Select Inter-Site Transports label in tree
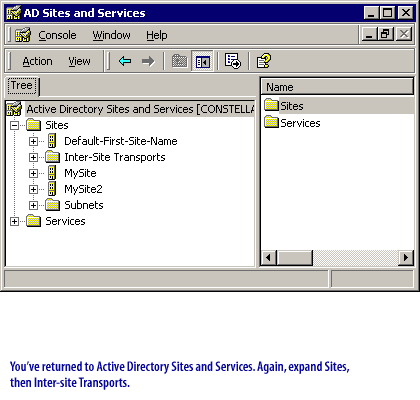The image size is (420, 400). [115, 157]
